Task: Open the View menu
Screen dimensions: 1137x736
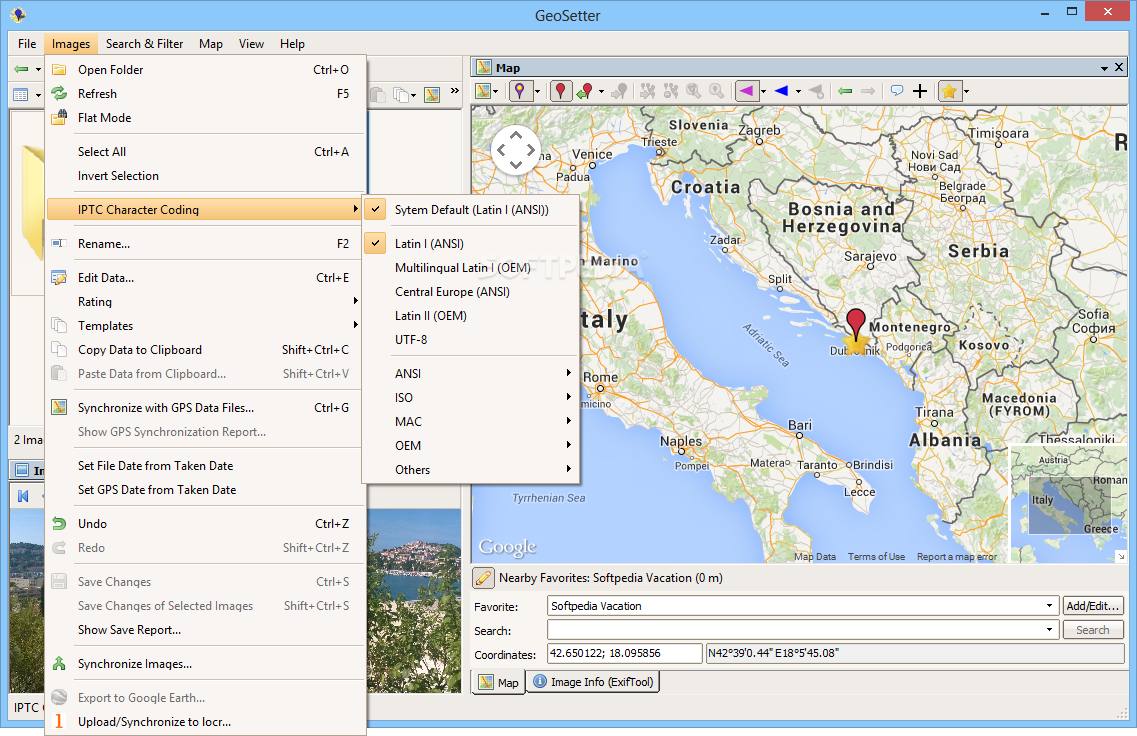Action: click(x=251, y=44)
